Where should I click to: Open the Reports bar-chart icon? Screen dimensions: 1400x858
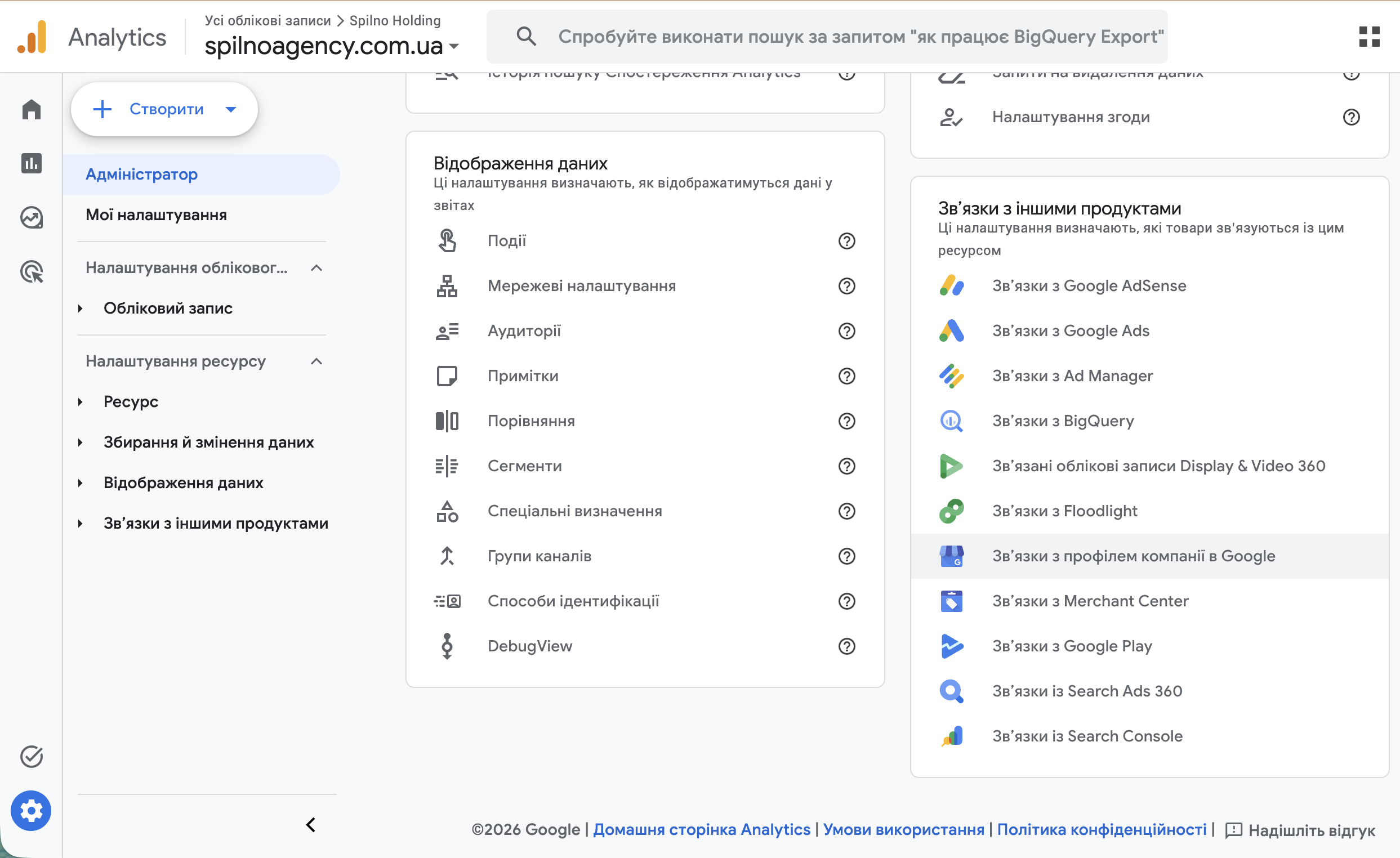click(x=31, y=163)
